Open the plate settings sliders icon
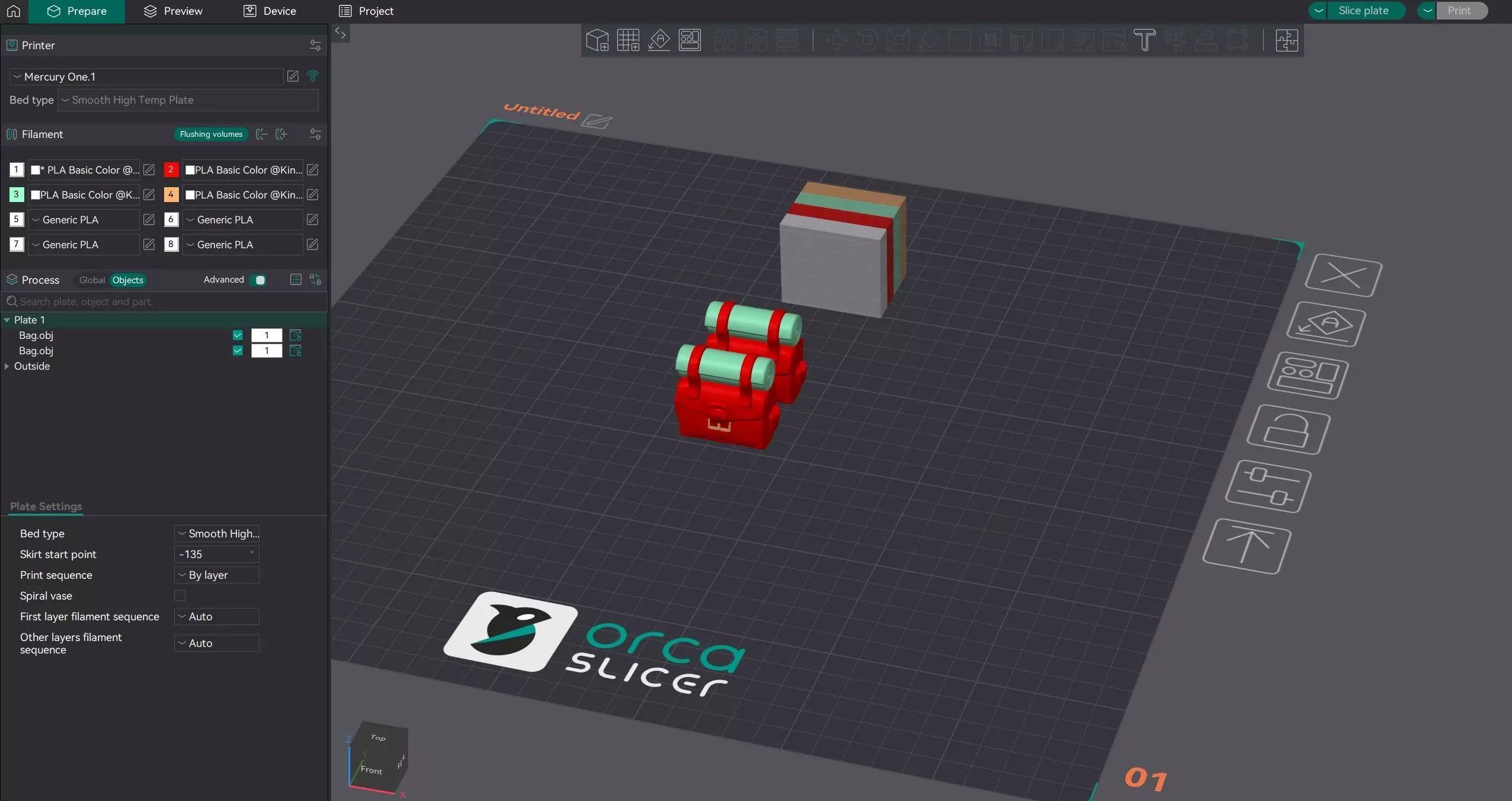Image resolution: width=1512 pixels, height=801 pixels. 1268,486
